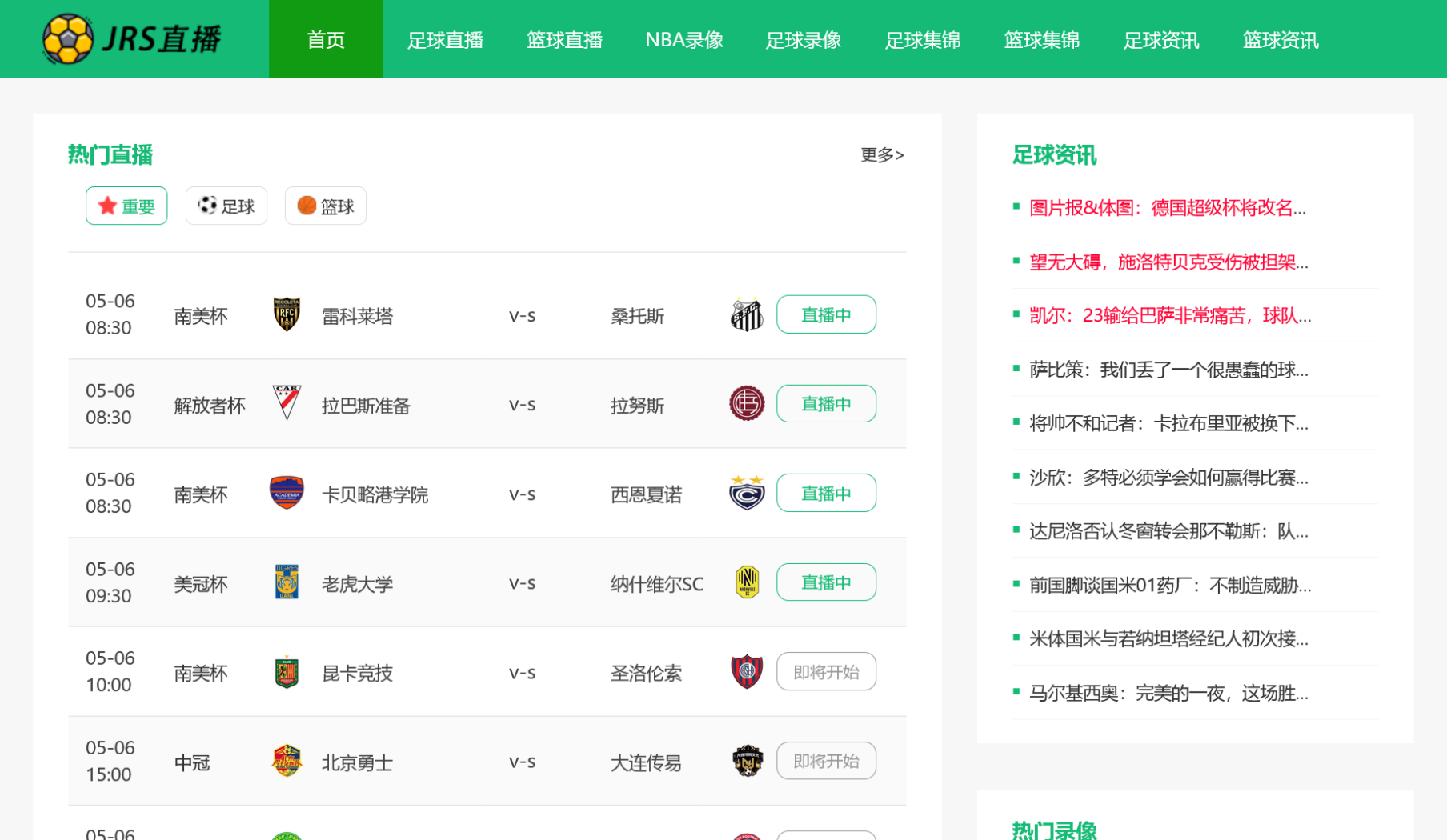
Task: Click 解放者杯 league label
Action: [x=210, y=406]
